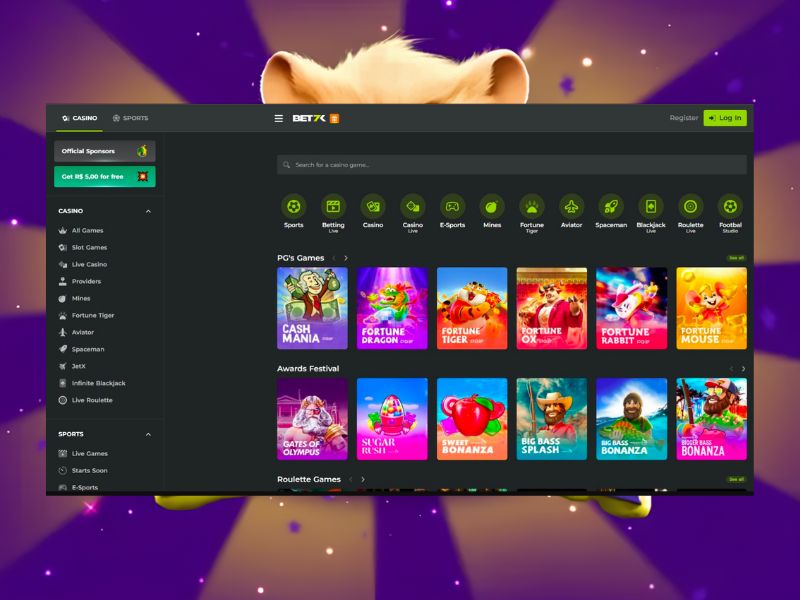
Task: Open the Betting Live category icon
Action: (x=333, y=207)
